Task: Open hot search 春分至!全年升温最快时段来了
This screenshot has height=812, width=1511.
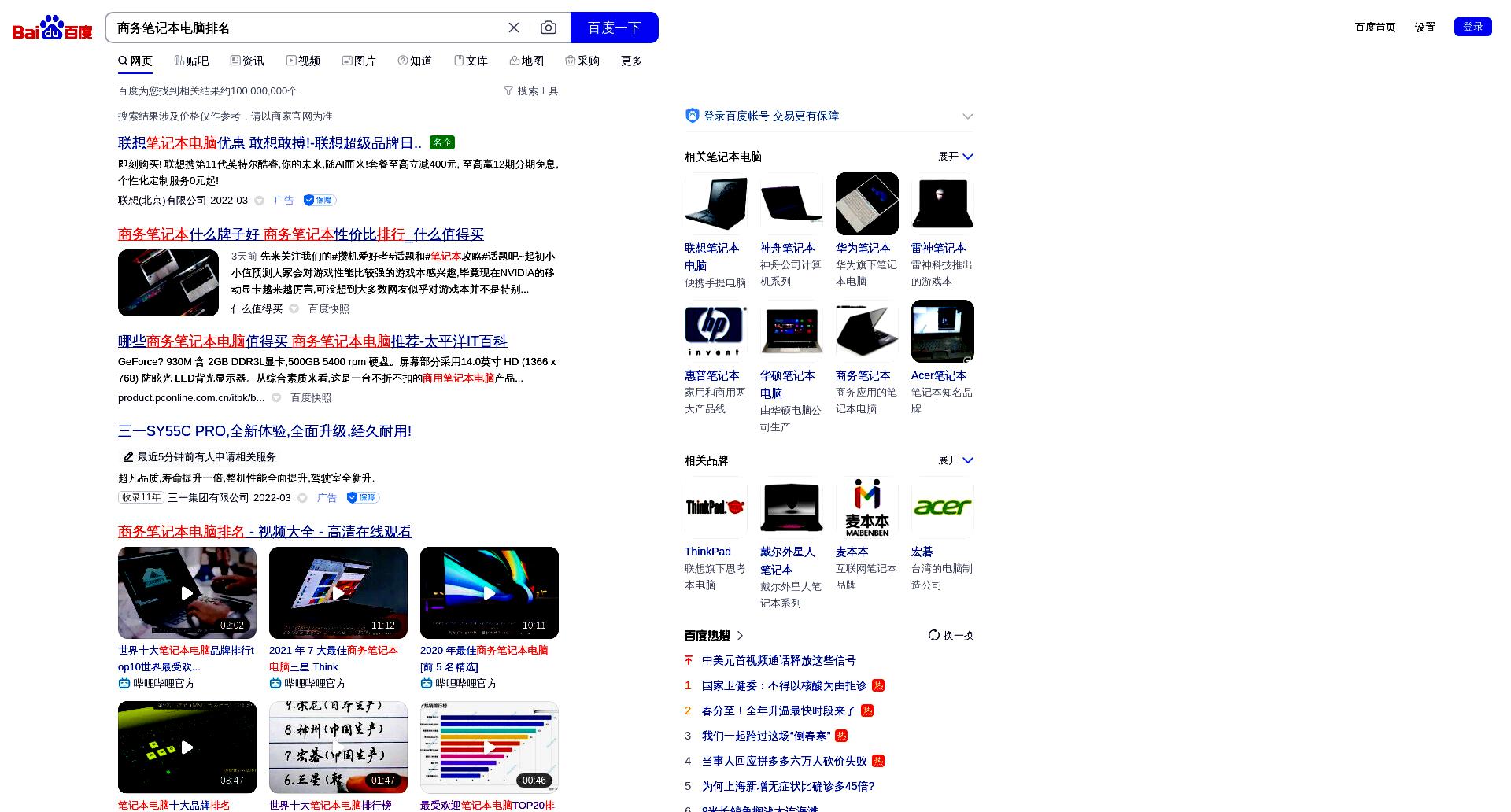Action: pos(778,711)
